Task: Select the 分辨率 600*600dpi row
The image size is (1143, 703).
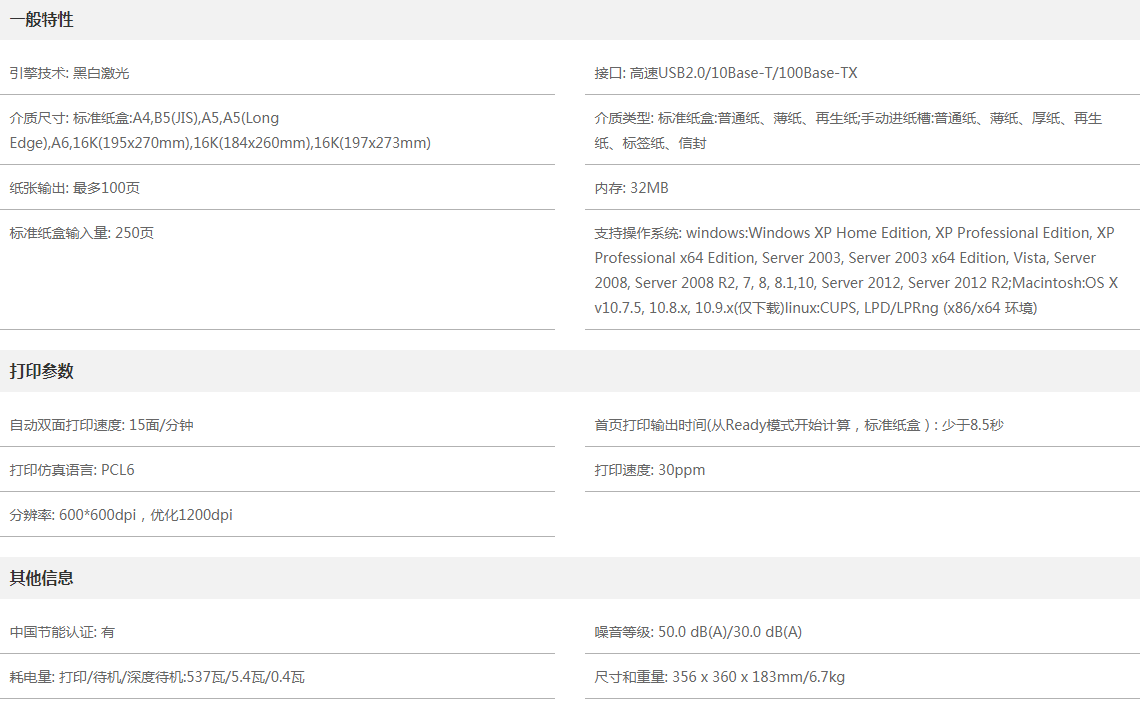Action: point(121,515)
